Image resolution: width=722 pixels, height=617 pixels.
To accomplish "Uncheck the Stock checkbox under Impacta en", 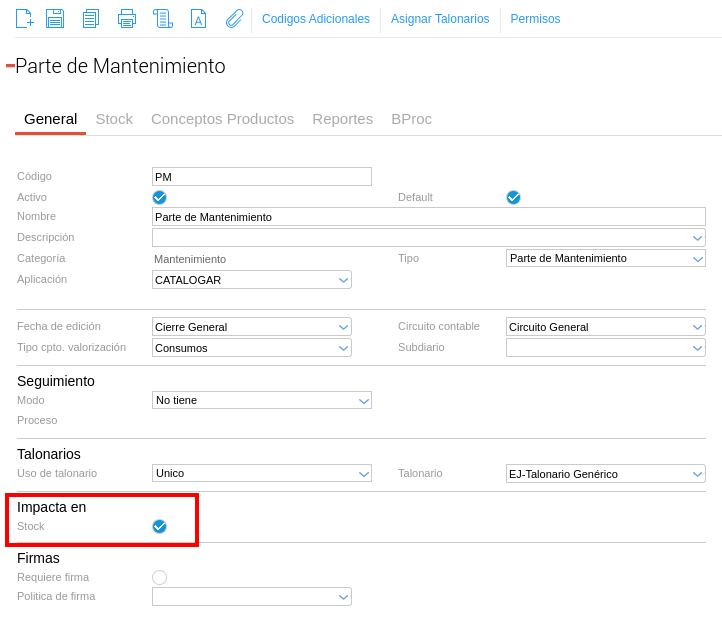I will [159, 526].
